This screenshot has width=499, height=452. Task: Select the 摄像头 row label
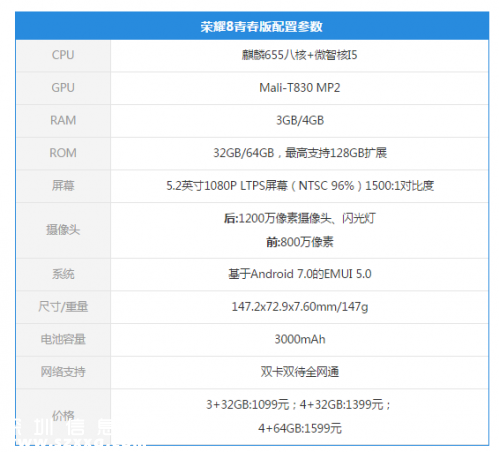[63, 230]
